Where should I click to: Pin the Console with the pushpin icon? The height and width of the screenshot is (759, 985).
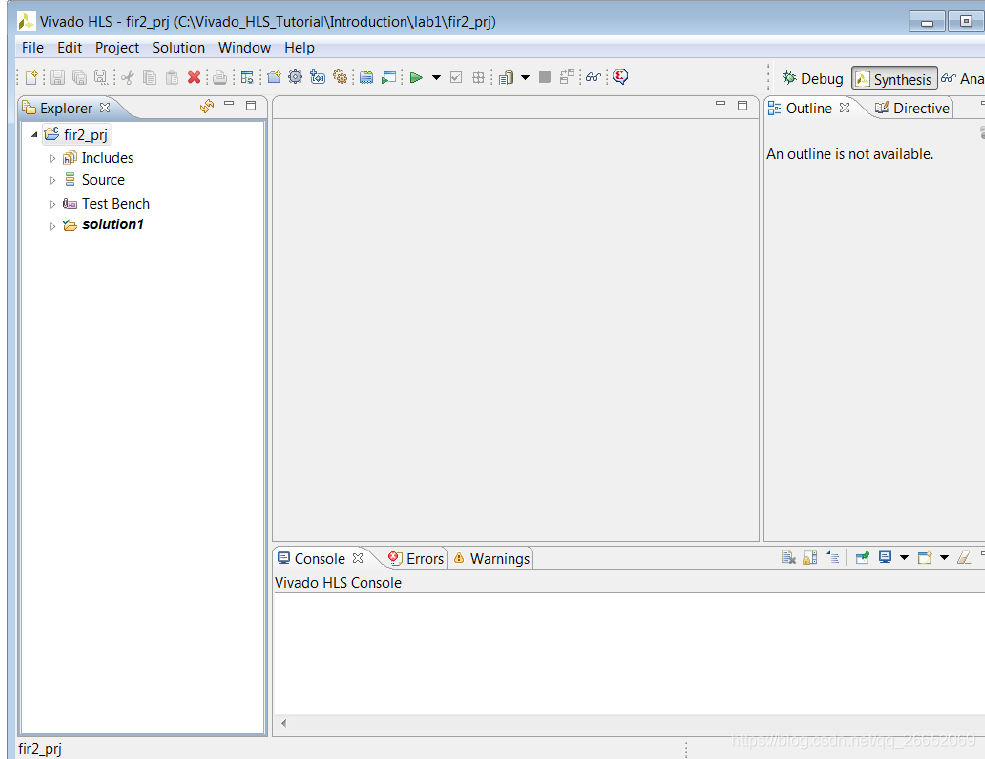pos(863,557)
